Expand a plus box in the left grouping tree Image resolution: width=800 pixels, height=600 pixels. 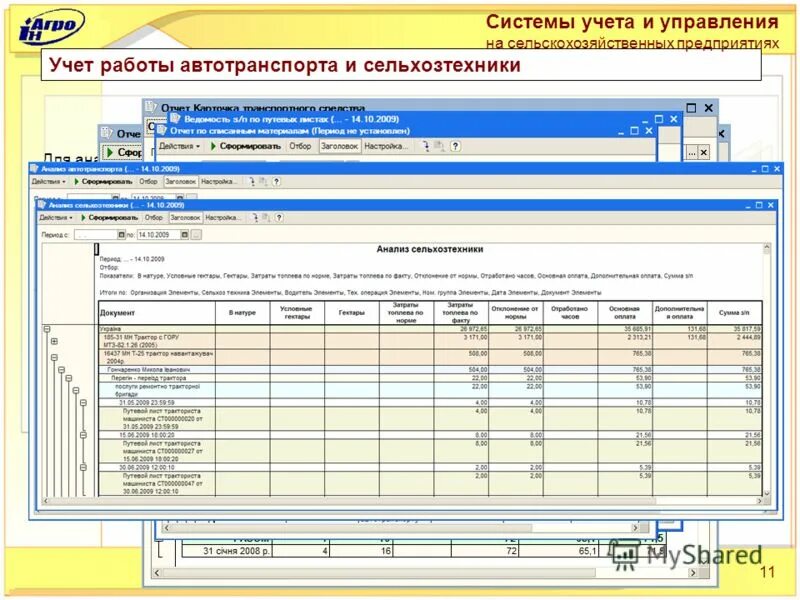pos(54,340)
